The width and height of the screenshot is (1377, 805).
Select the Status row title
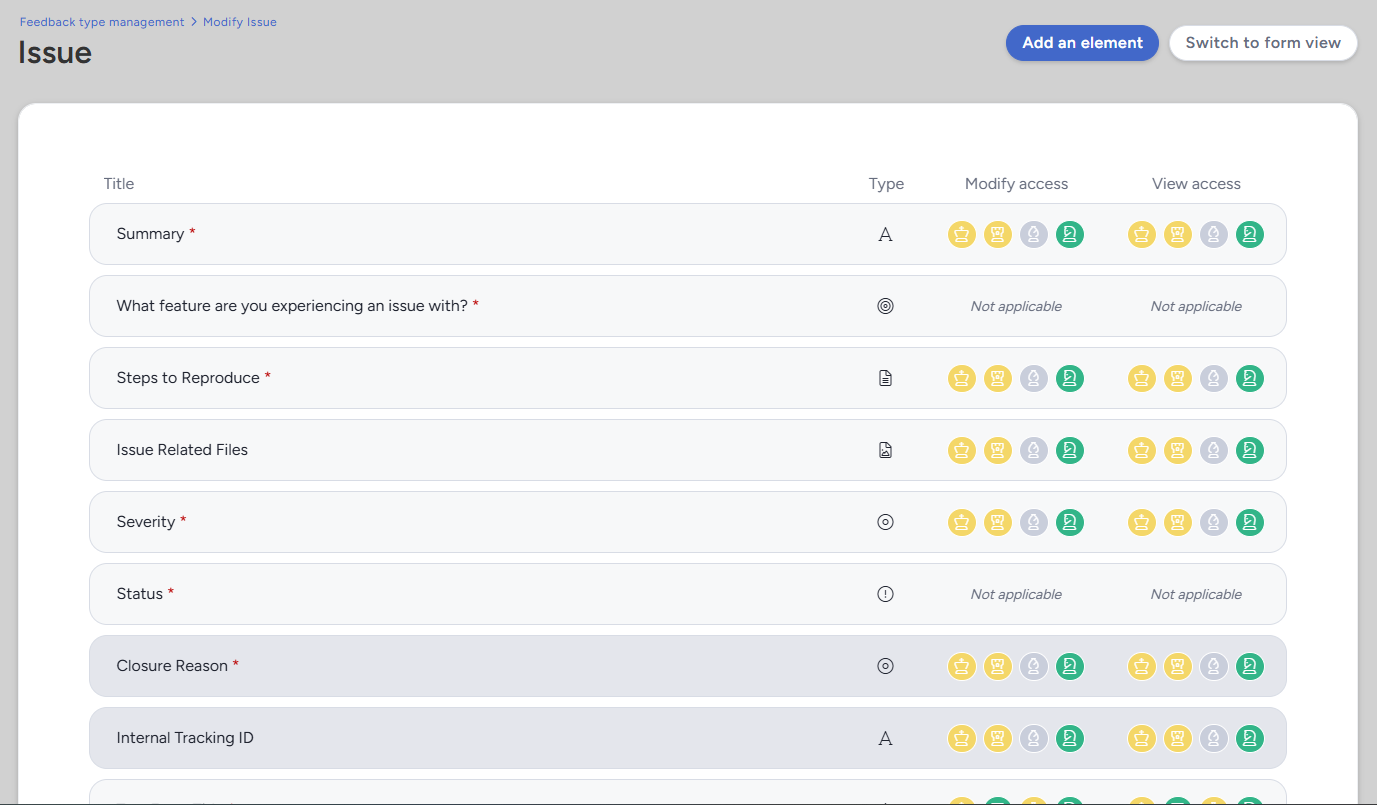click(x=140, y=594)
